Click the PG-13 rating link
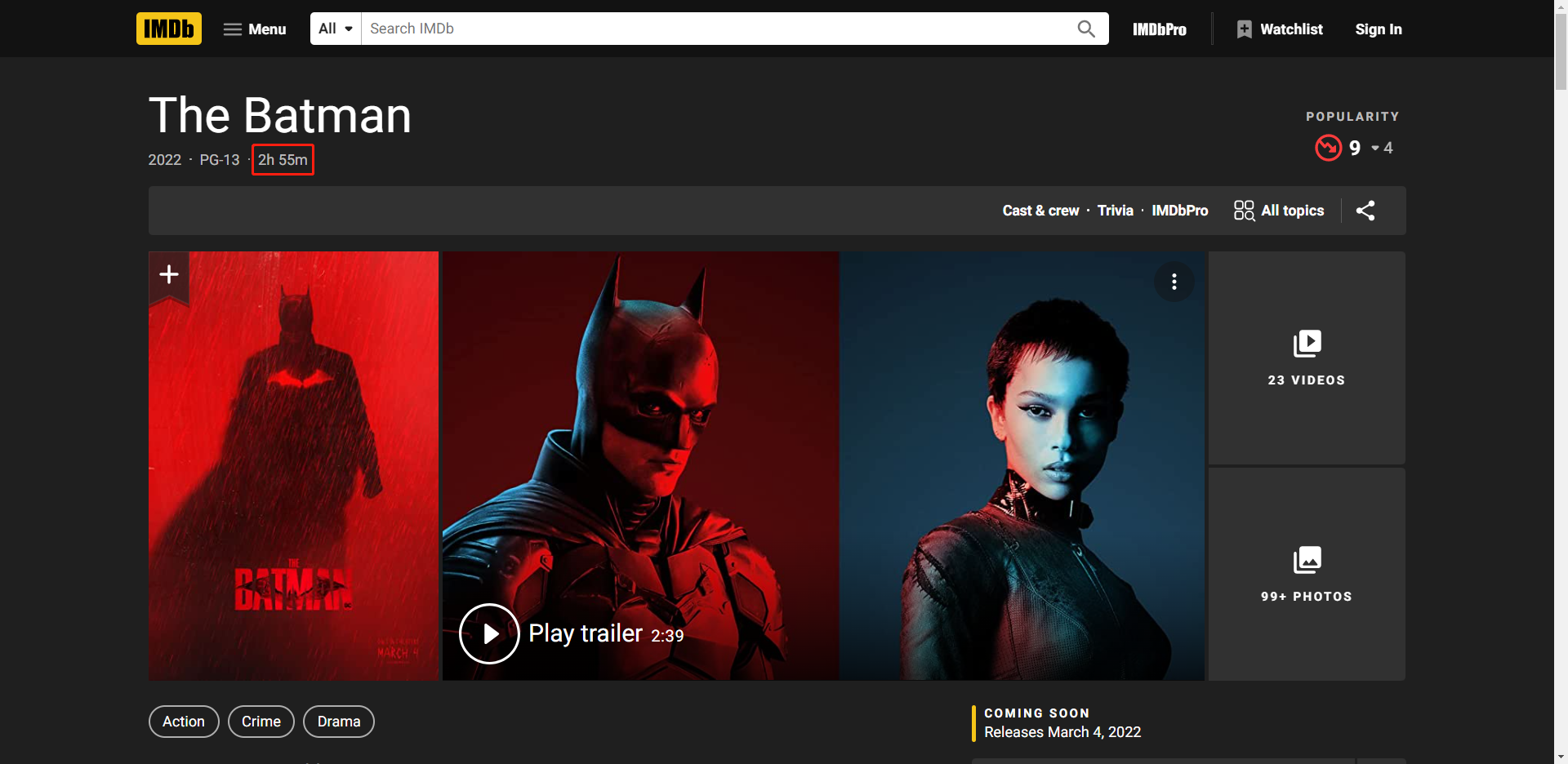The height and width of the screenshot is (764, 1568). 220,160
